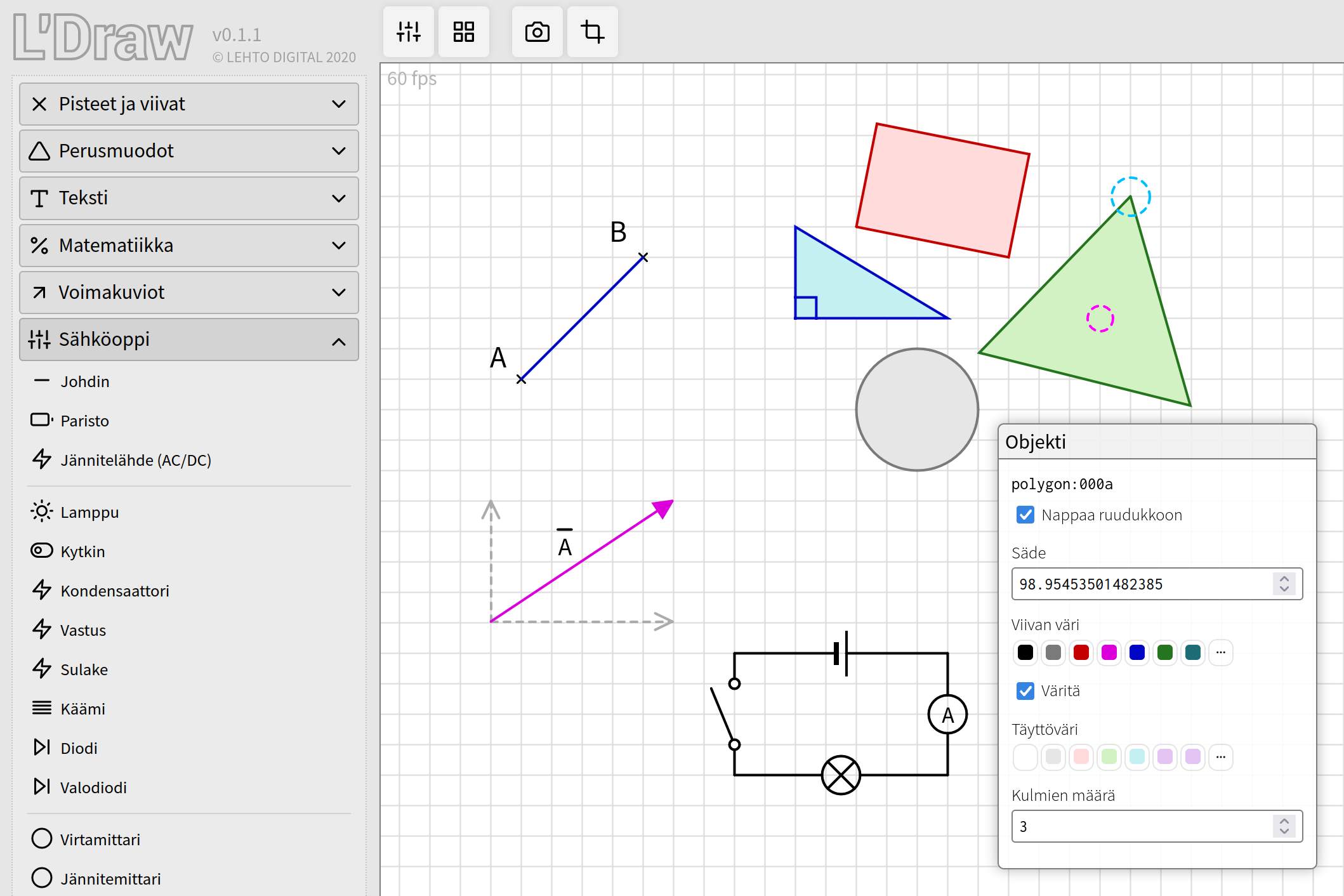Screen dimensions: 1344x896
Task: Insert a Diodi component
Action: pos(79,748)
